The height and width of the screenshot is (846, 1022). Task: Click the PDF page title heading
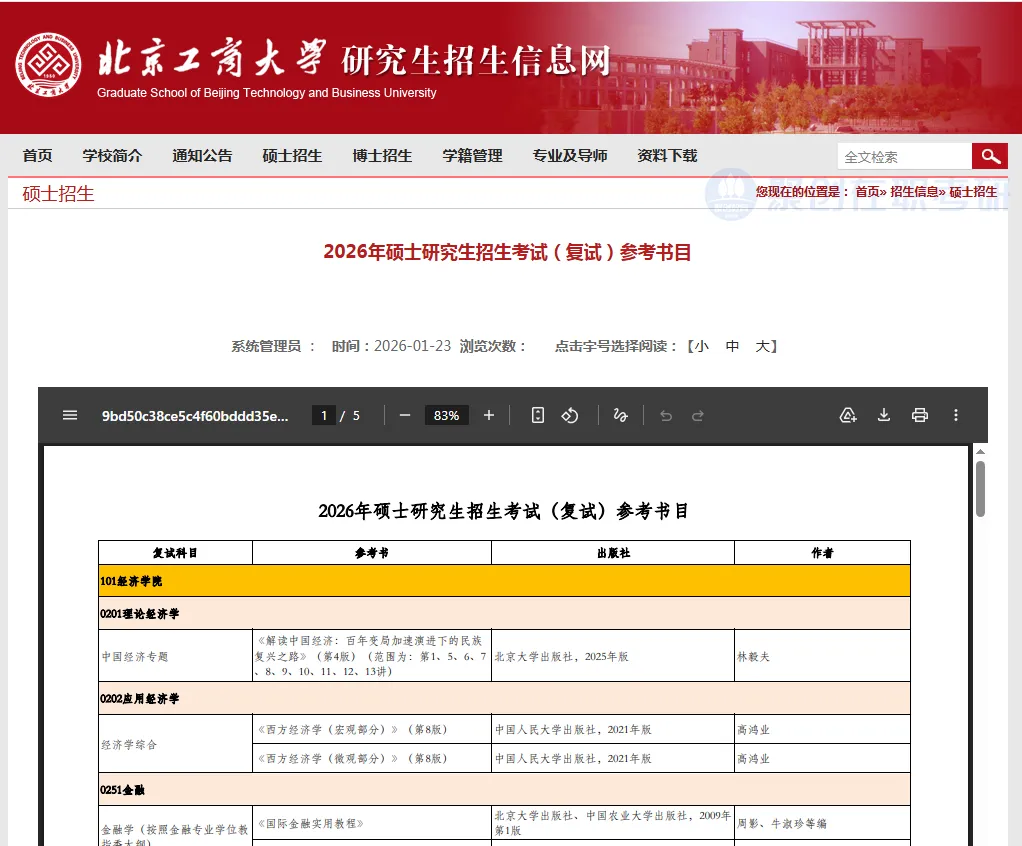(503, 511)
